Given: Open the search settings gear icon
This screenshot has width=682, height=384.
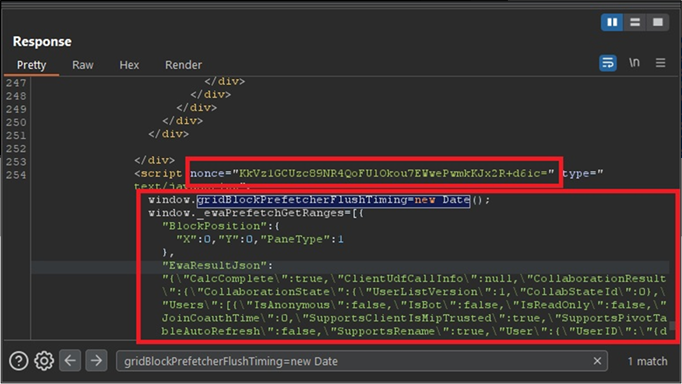Looking at the screenshot, I should [x=44, y=361].
